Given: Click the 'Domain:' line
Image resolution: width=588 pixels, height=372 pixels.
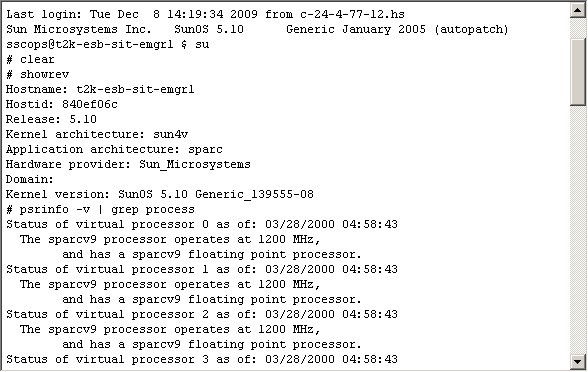Looking at the screenshot, I should tap(30, 179).
